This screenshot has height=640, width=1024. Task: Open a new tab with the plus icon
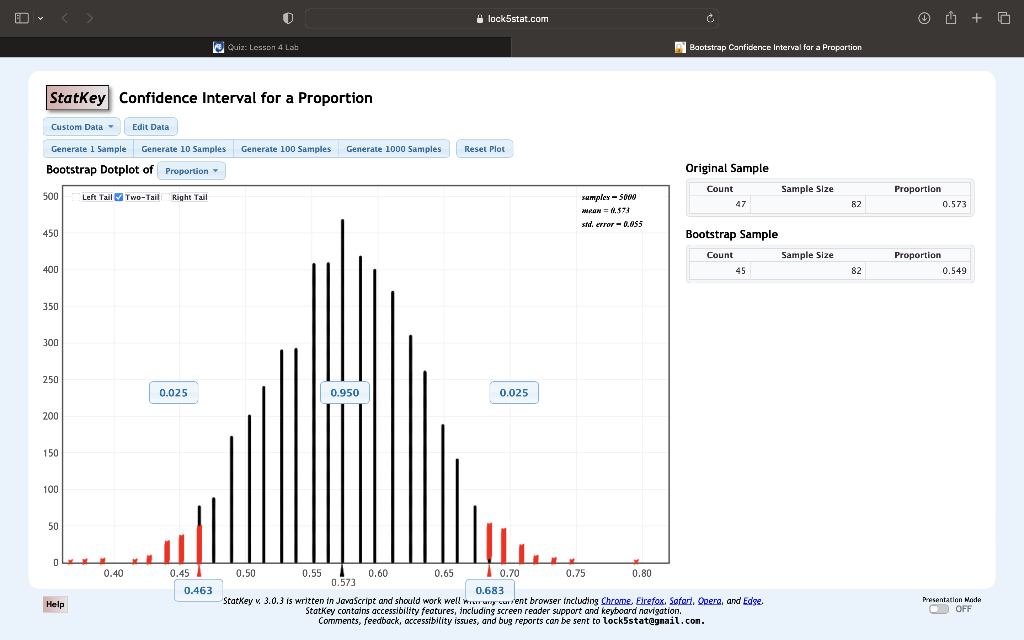pos(976,17)
